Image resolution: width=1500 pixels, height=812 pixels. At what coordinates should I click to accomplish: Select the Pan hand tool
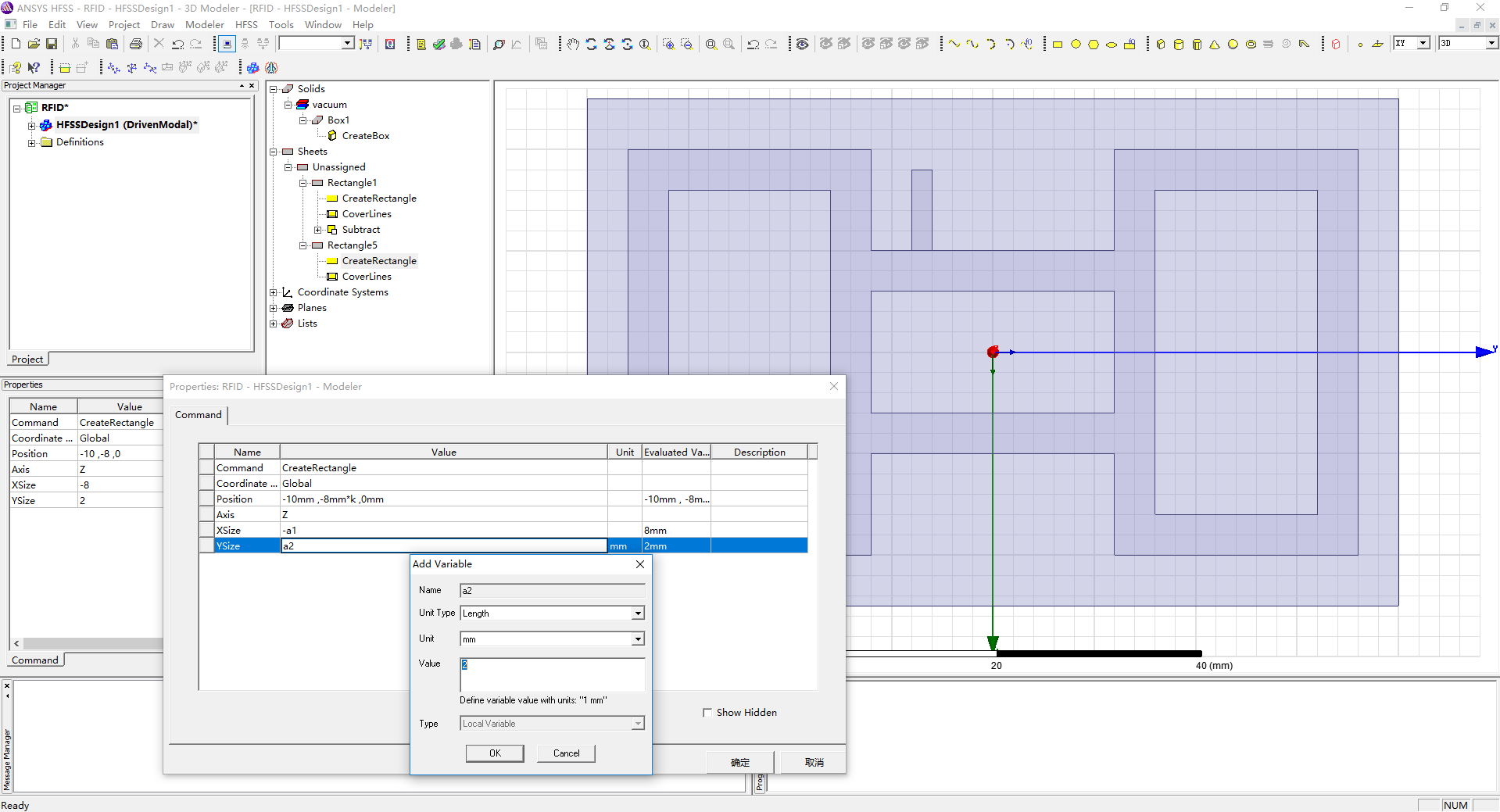[x=573, y=44]
